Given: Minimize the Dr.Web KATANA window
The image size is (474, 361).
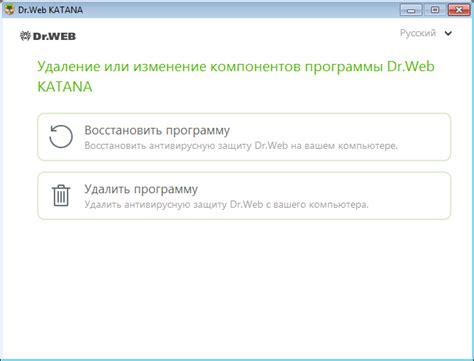Looking at the screenshot, I should point(411,10).
